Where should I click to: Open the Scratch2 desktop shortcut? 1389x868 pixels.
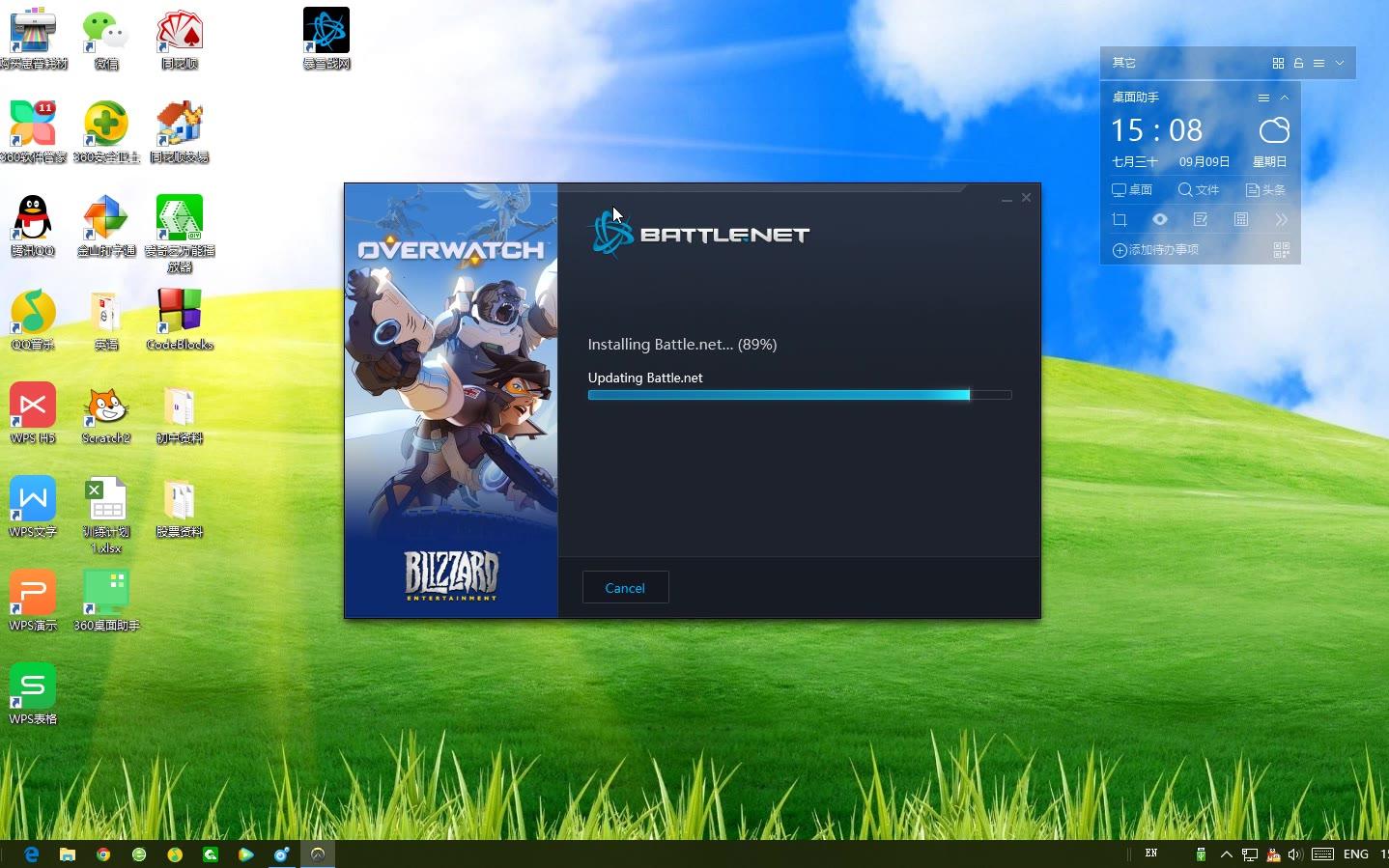[106, 413]
